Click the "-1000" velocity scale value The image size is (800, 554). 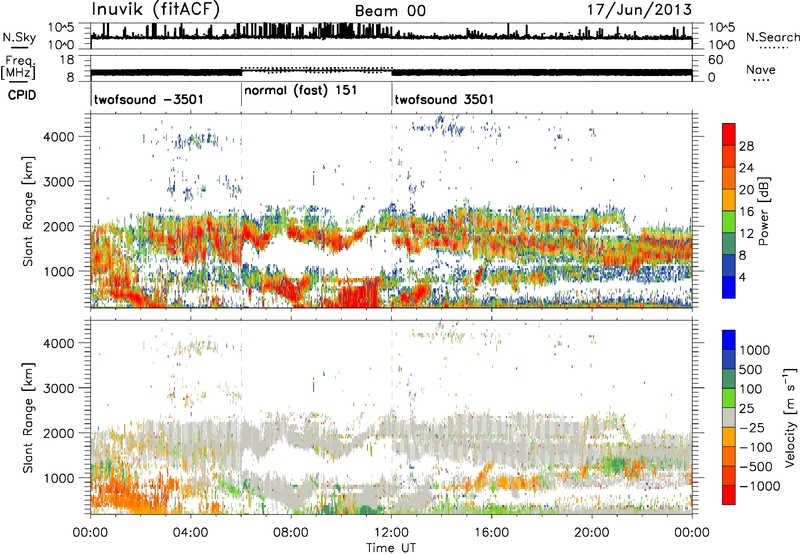[x=759, y=486]
